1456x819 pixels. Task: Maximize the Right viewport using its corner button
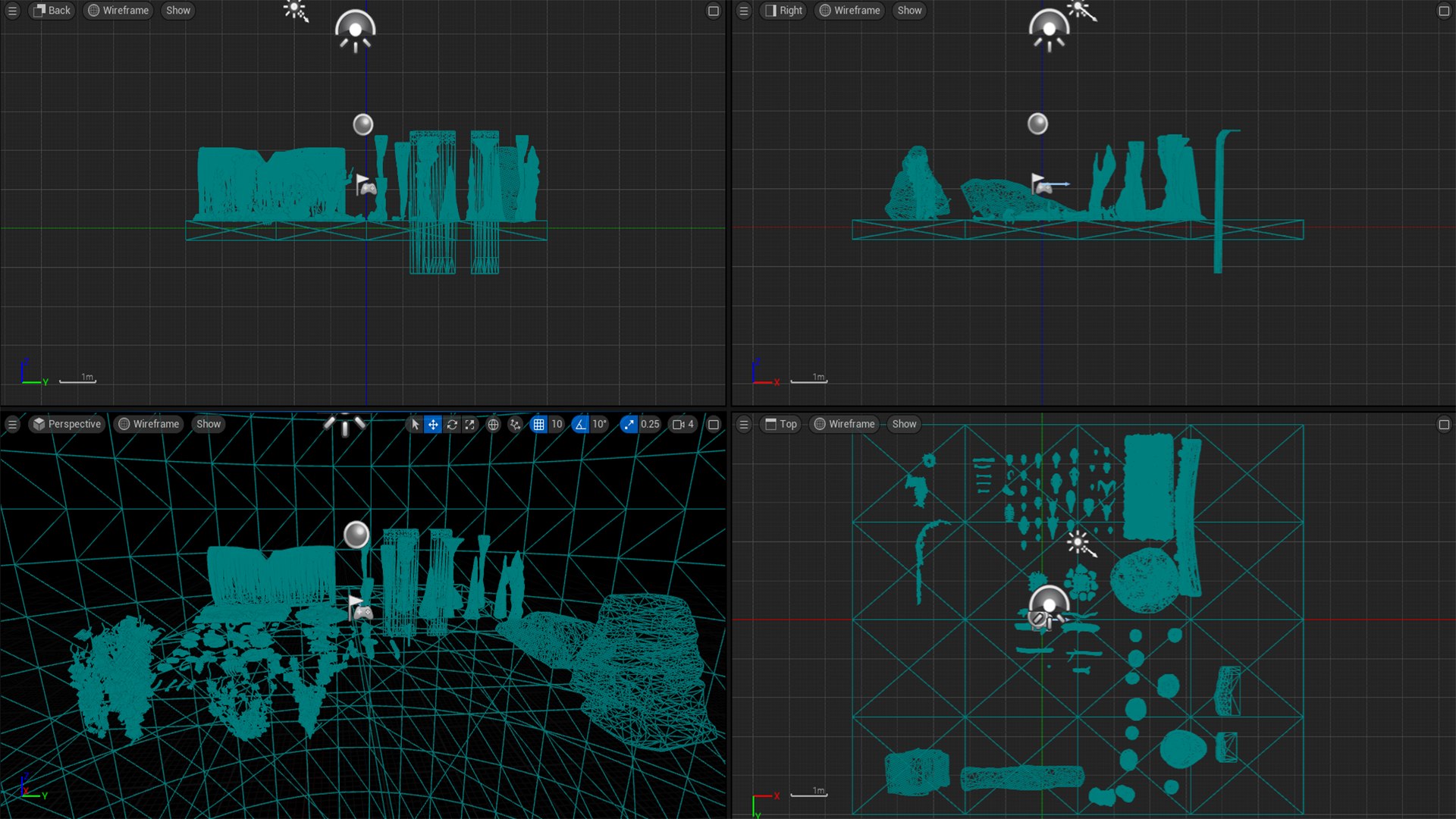[x=1444, y=11]
